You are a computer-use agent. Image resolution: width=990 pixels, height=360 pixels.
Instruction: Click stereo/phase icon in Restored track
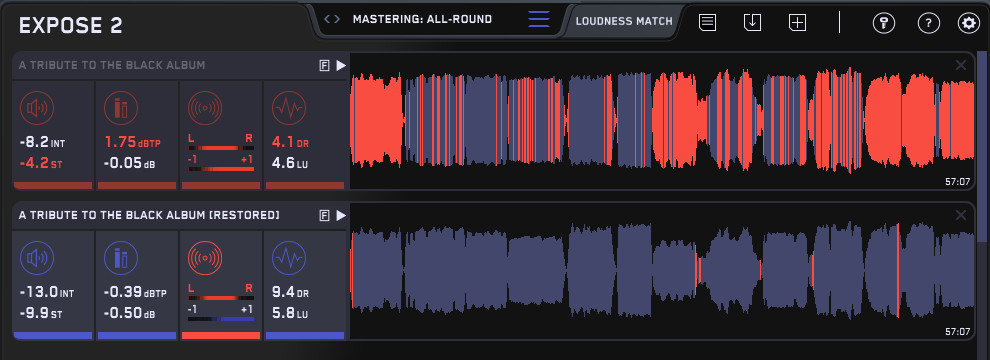(205, 258)
